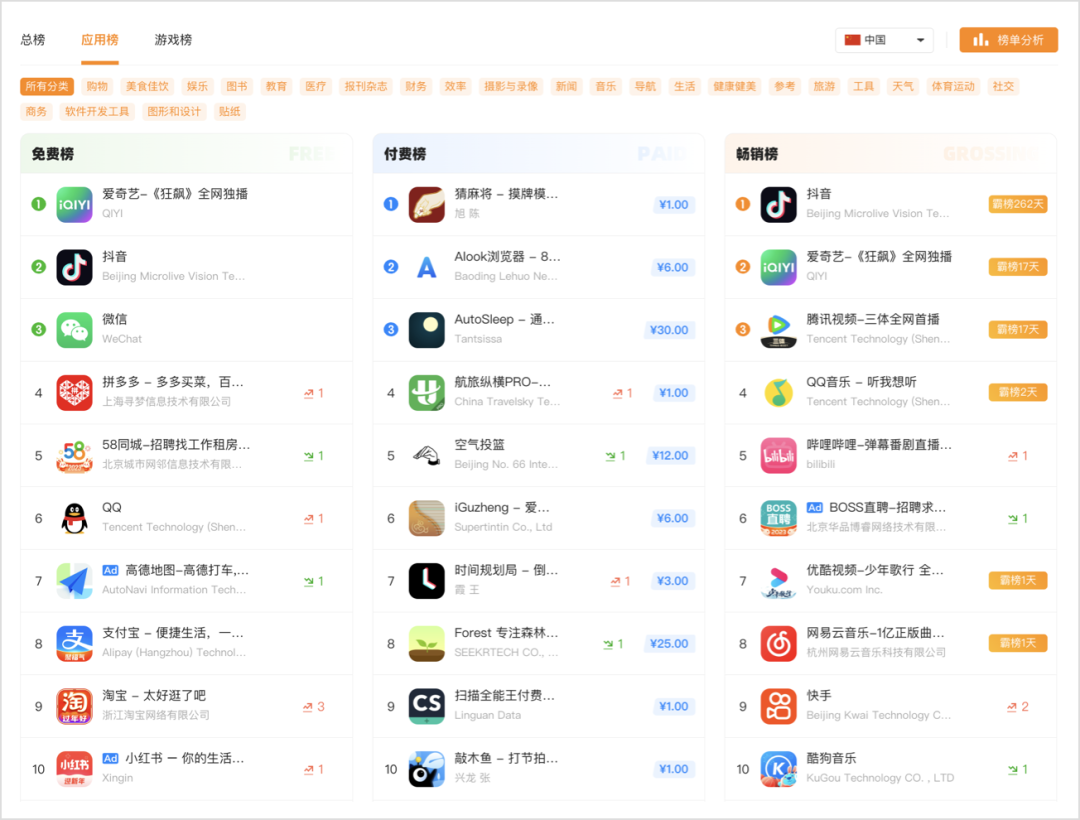
Task: Select the 抖音 app icon in the free chart
Action: pyautogui.click(x=74, y=268)
